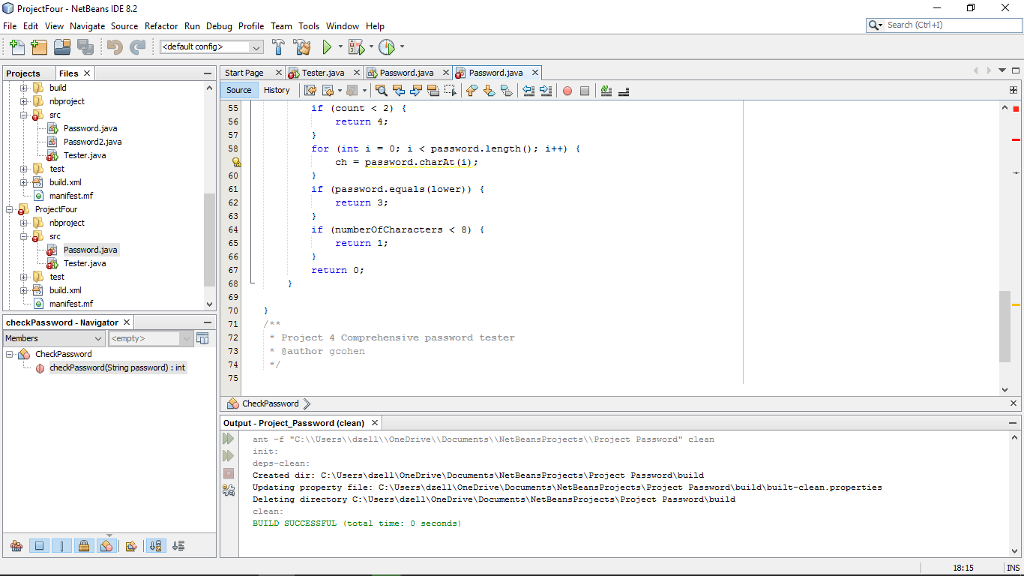Screen dimensions: 1024x576
Task: Click the Undo toolbar arrow
Action: click(114, 47)
